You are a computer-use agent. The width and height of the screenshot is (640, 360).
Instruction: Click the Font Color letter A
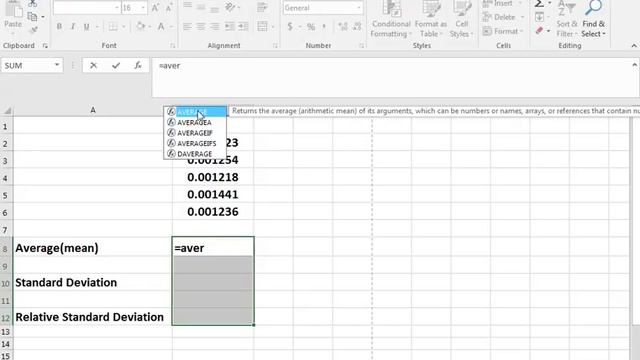coord(161,27)
